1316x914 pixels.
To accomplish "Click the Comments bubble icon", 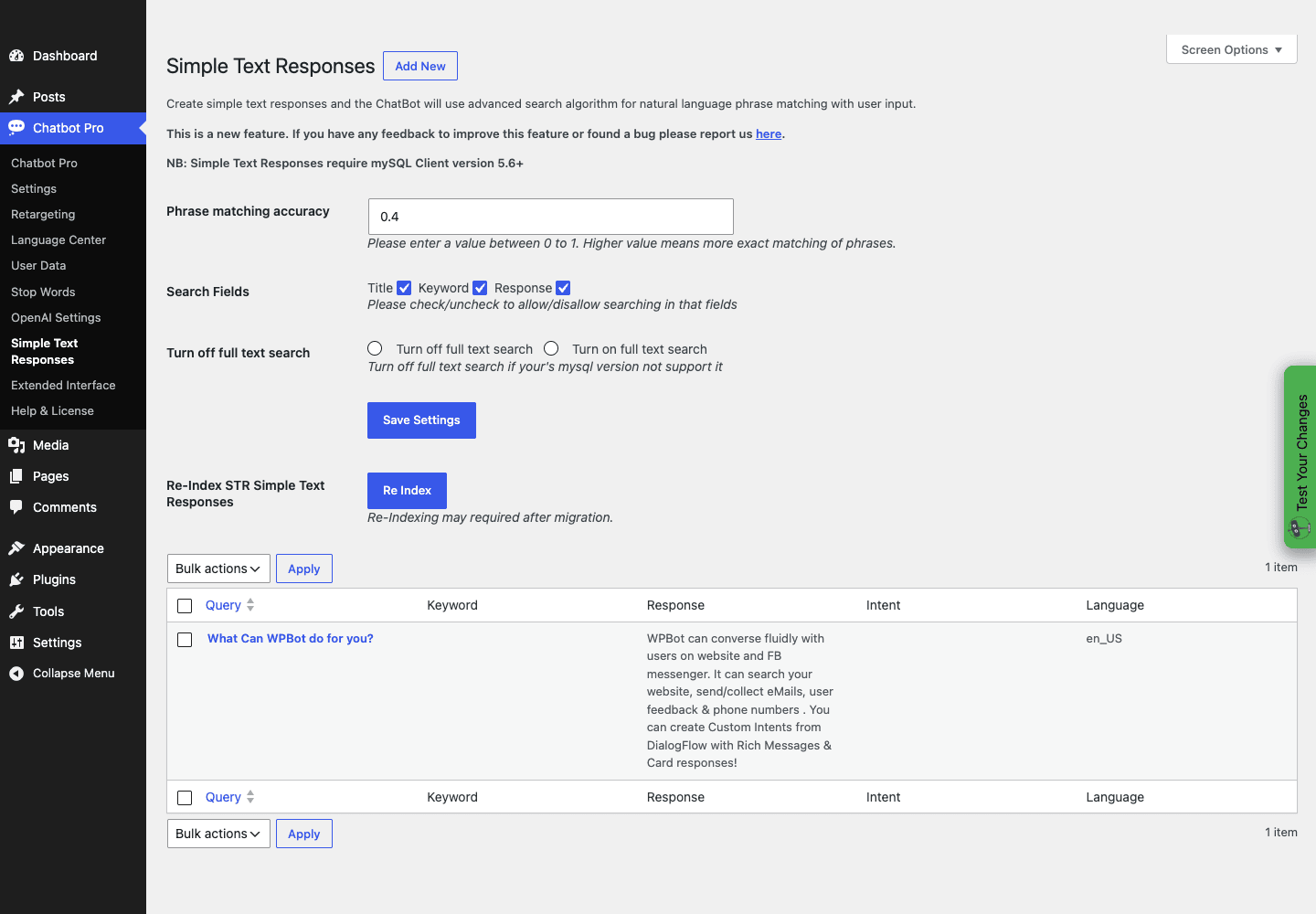I will point(16,507).
